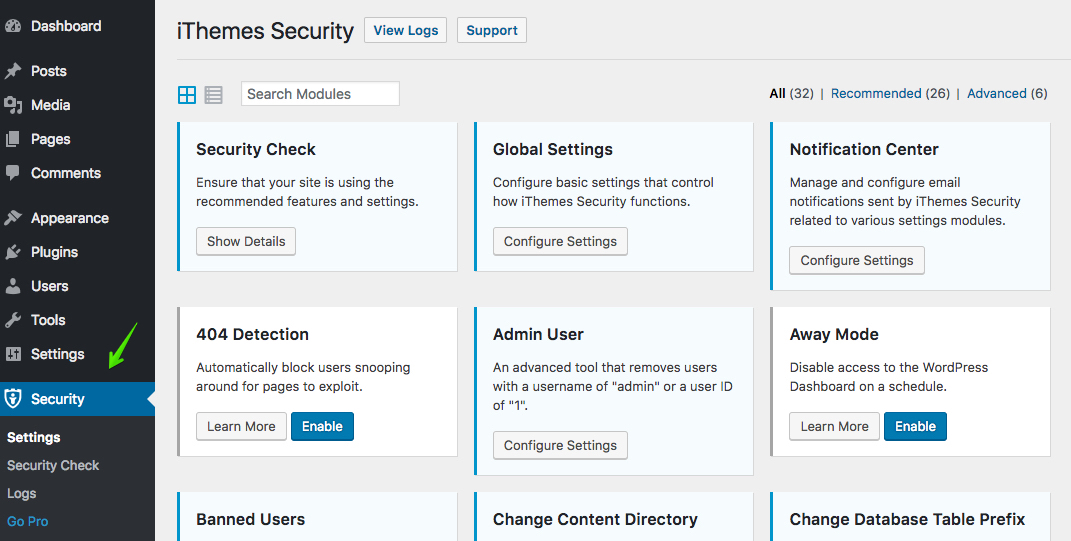Open the Go Pro link
The width and height of the screenshot is (1071, 541).
[x=27, y=521]
